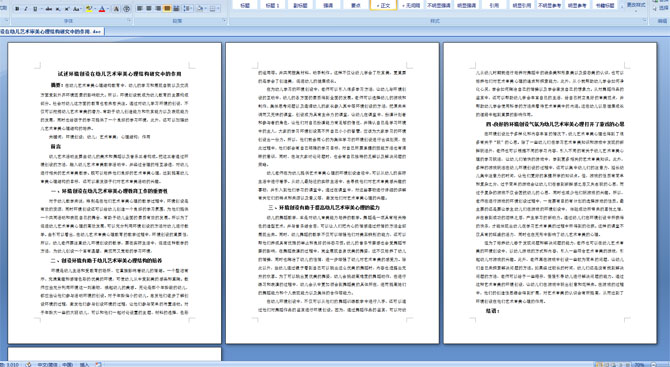Image resolution: width=670 pixels, height=367 pixels.
Task: Toggle italic formatting button
Action: [x=26, y=9]
